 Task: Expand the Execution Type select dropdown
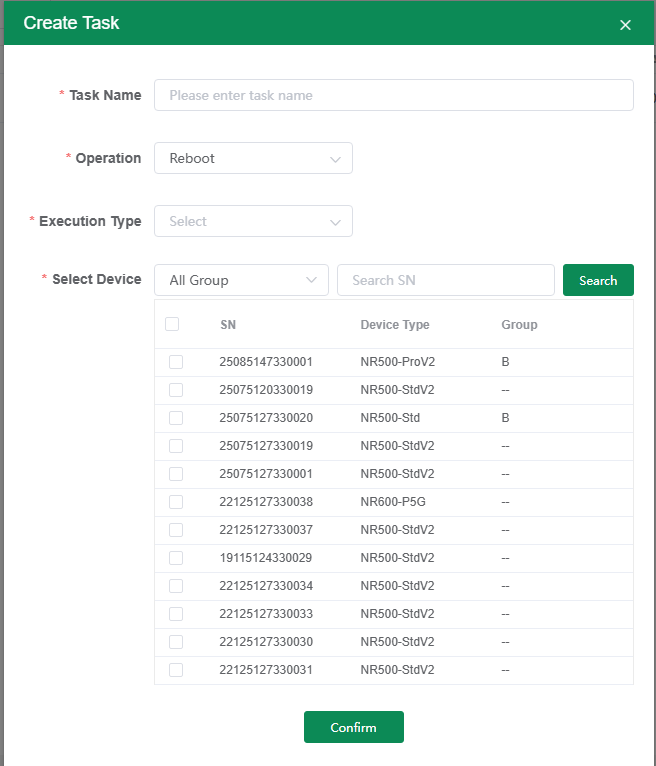pyautogui.click(x=253, y=221)
